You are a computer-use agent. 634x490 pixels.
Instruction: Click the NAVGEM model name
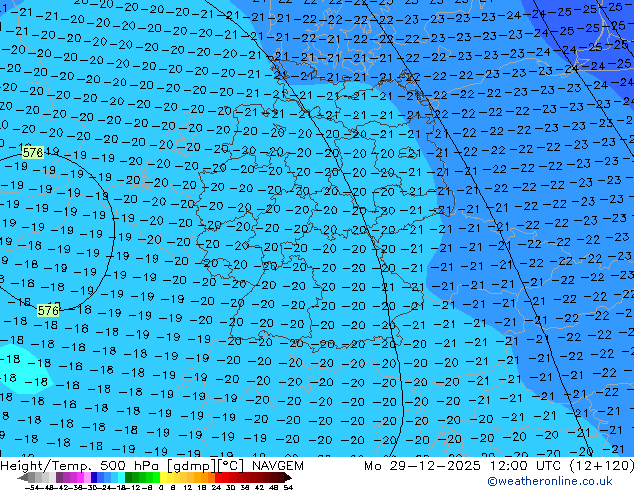(x=277, y=466)
